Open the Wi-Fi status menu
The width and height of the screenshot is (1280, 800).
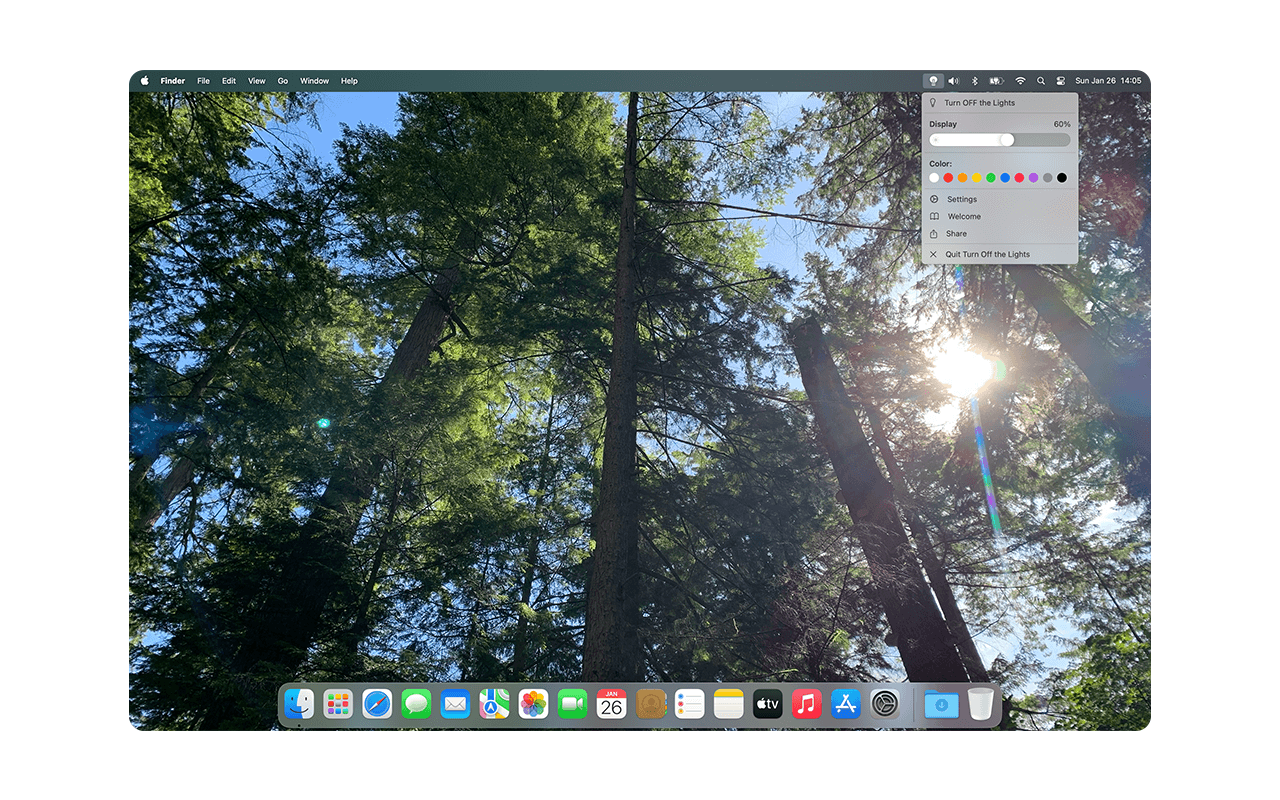click(x=1020, y=81)
